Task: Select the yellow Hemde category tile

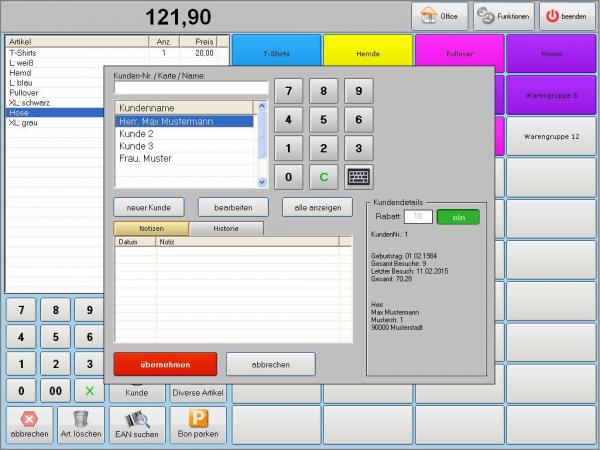Action: pyautogui.click(x=367, y=53)
